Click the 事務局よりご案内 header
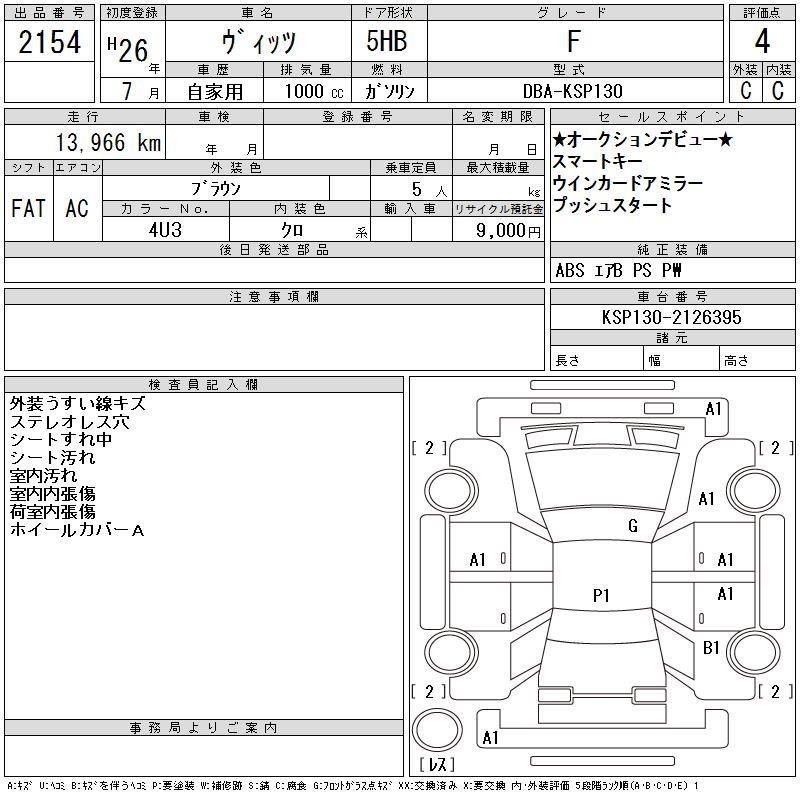This screenshot has height=800, width=800. click(204, 728)
